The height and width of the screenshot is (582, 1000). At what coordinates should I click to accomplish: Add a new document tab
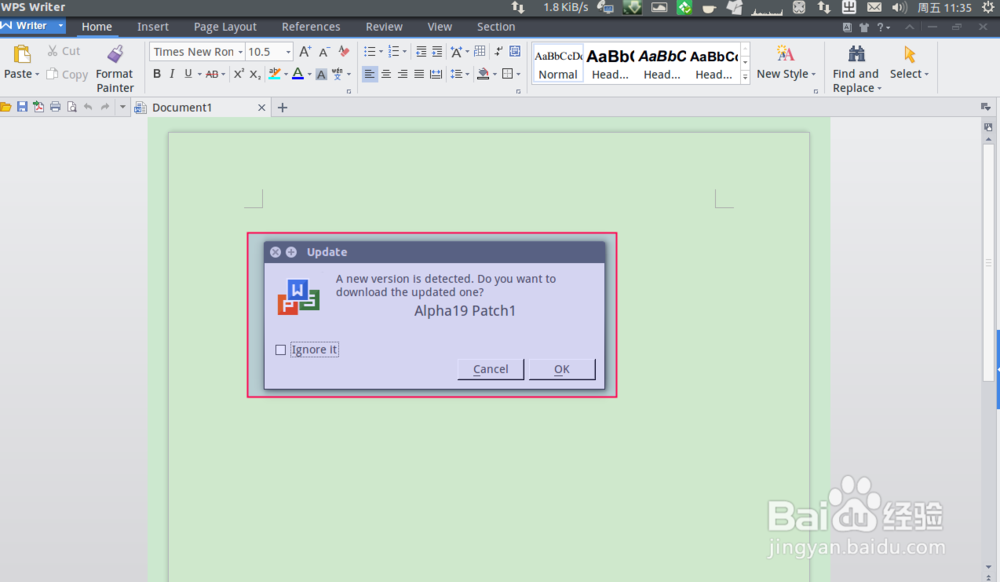coord(283,108)
